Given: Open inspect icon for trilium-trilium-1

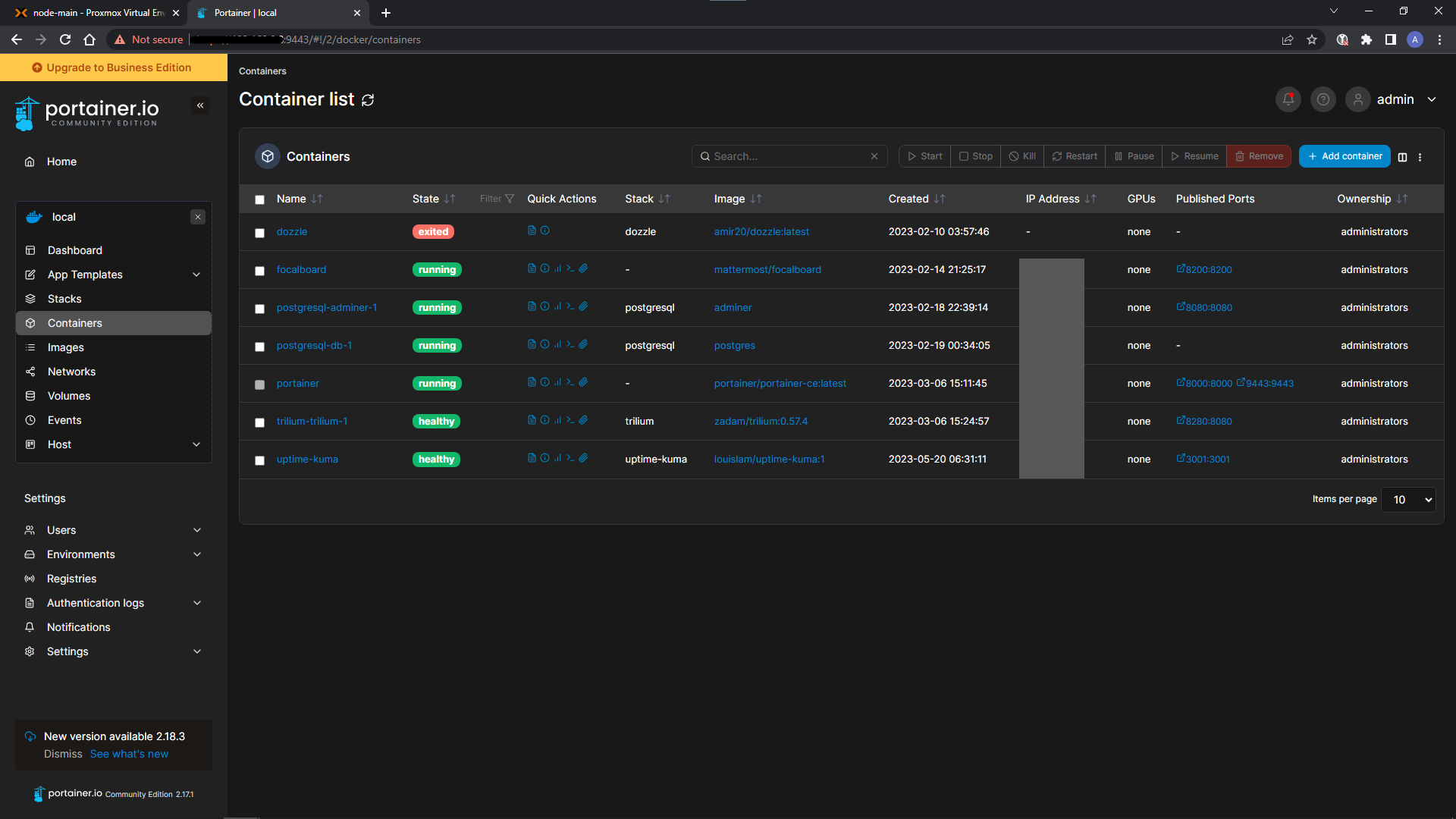Looking at the screenshot, I should 544,420.
